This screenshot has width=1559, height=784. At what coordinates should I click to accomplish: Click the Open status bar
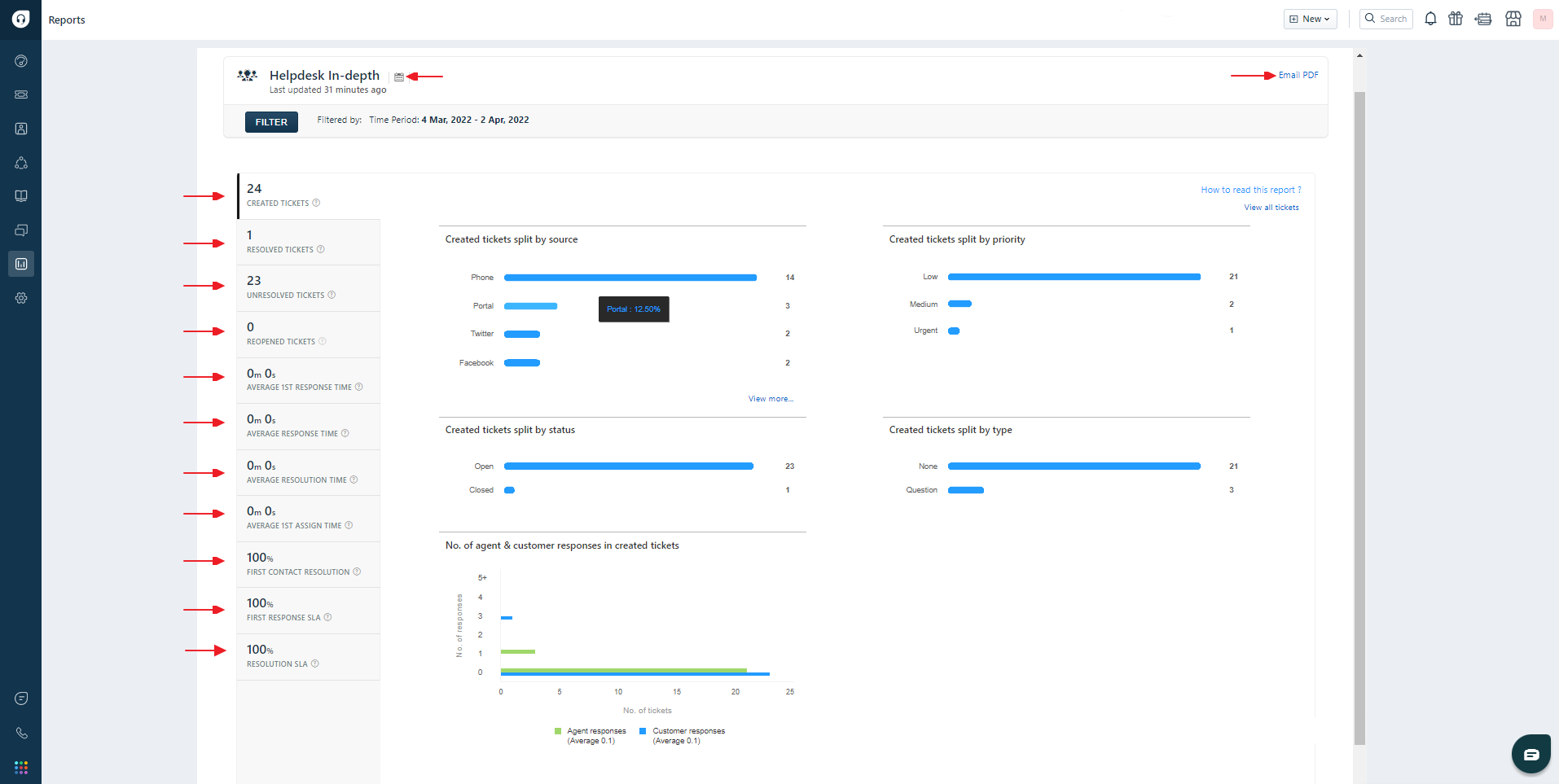(x=629, y=466)
